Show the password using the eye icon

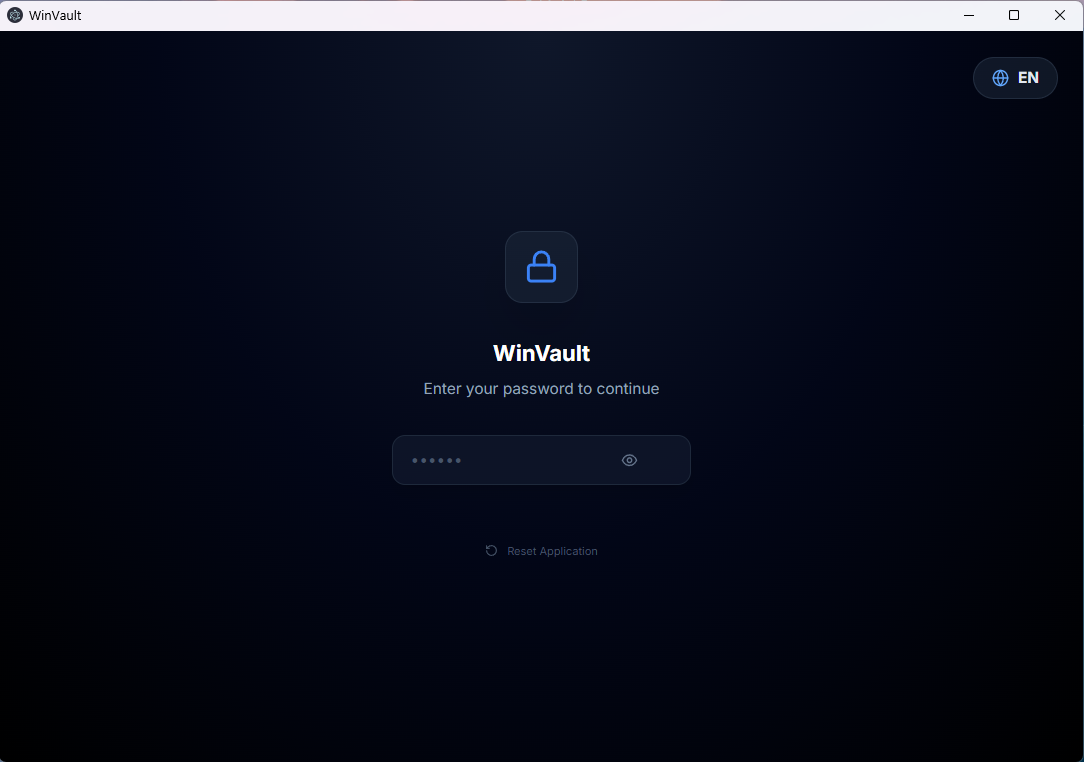click(x=629, y=460)
